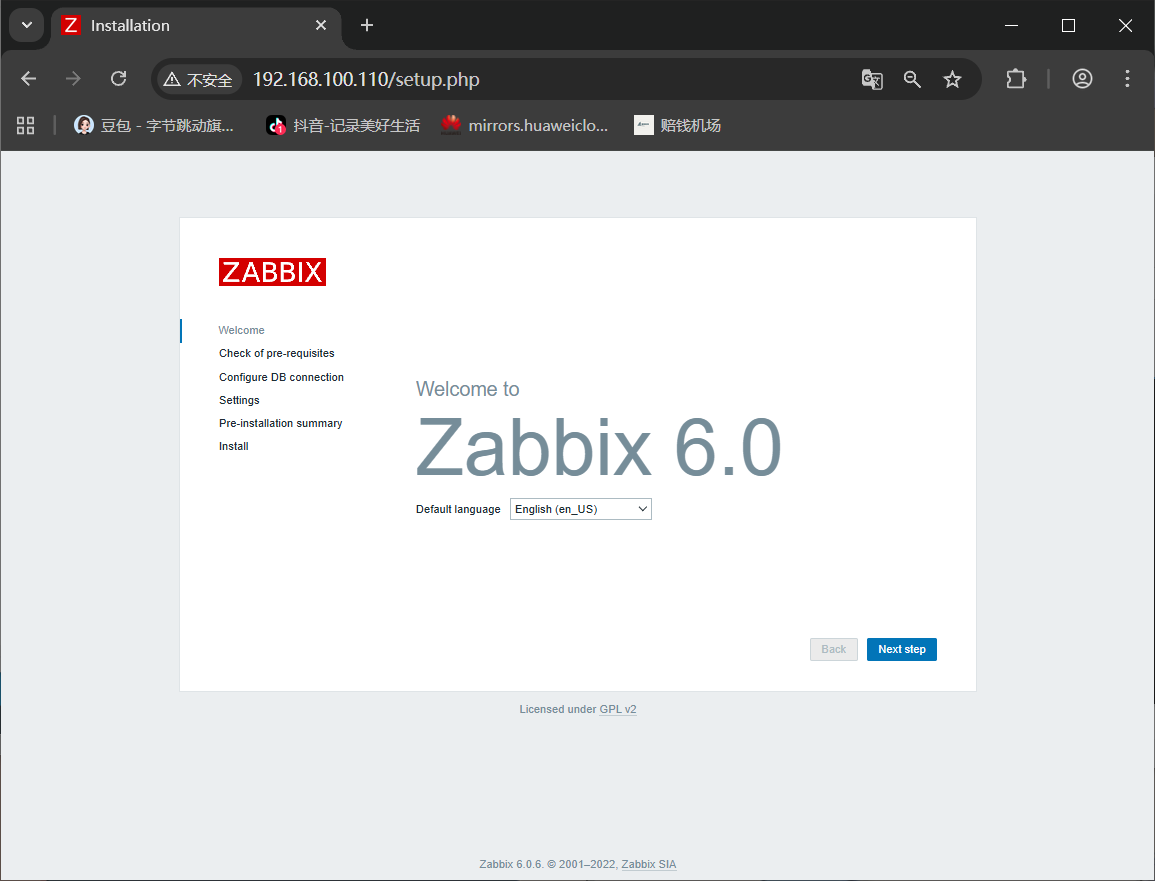Select the Welcome step in sidebar
Image resolution: width=1155 pixels, height=881 pixels.
tap(242, 330)
